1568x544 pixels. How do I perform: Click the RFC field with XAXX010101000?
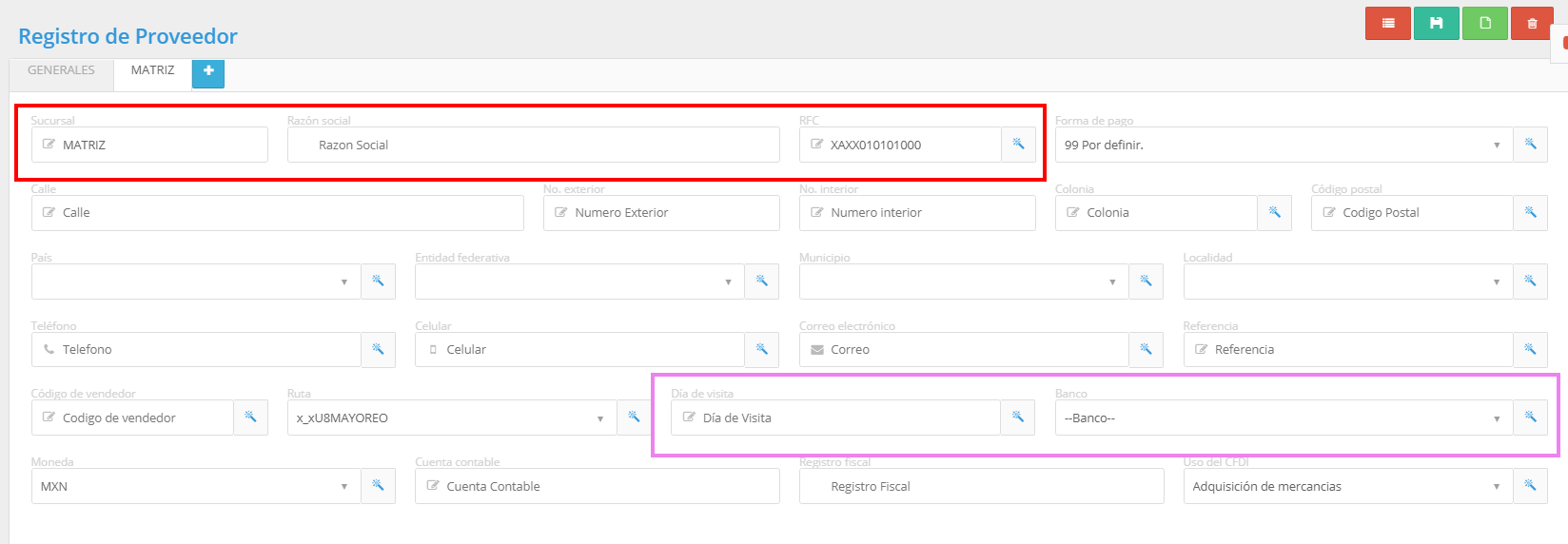click(x=900, y=145)
